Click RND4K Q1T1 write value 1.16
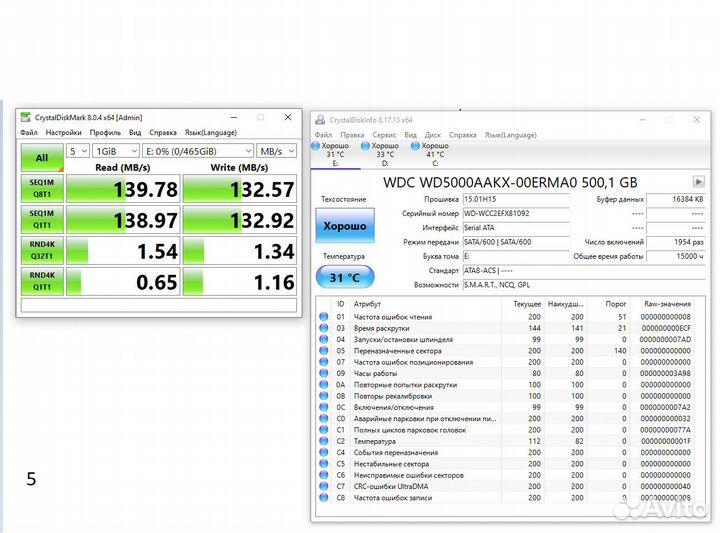This screenshot has width=720, height=533. pos(239,281)
